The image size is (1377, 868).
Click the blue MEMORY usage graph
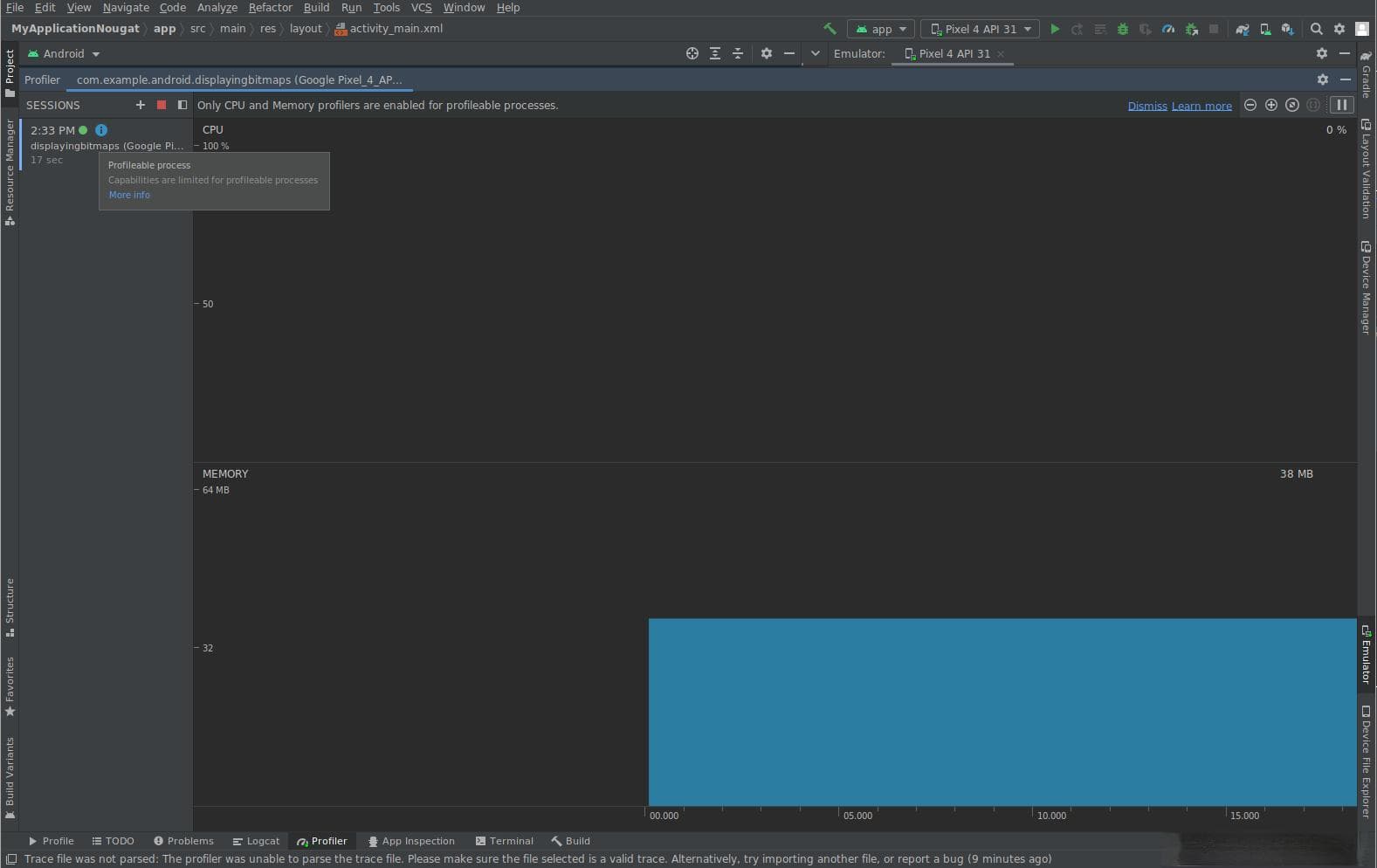[x=1002, y=712]
